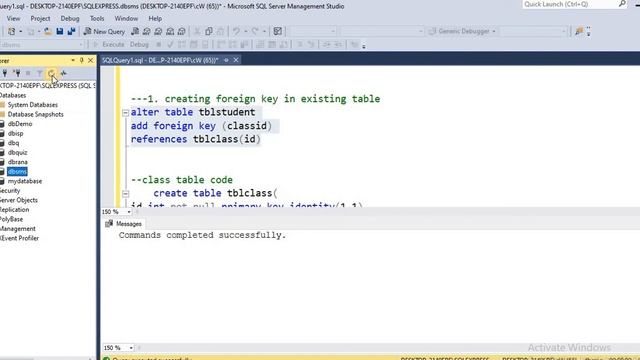Click Activity Monitor icon in Object Explorer
640x360 pixels.
click(63, 73)
